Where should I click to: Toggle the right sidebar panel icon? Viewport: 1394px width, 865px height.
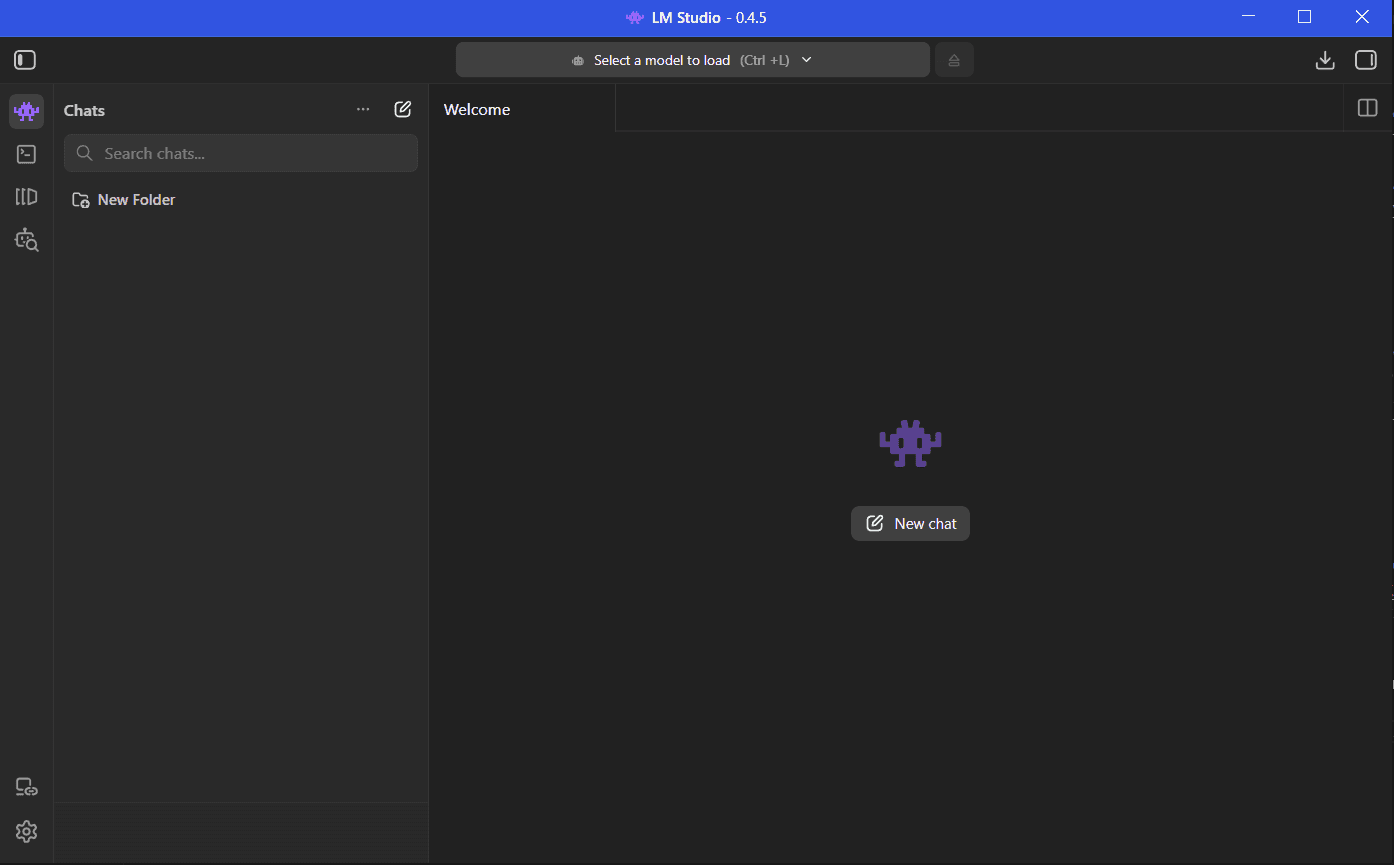coord(1366,60)
